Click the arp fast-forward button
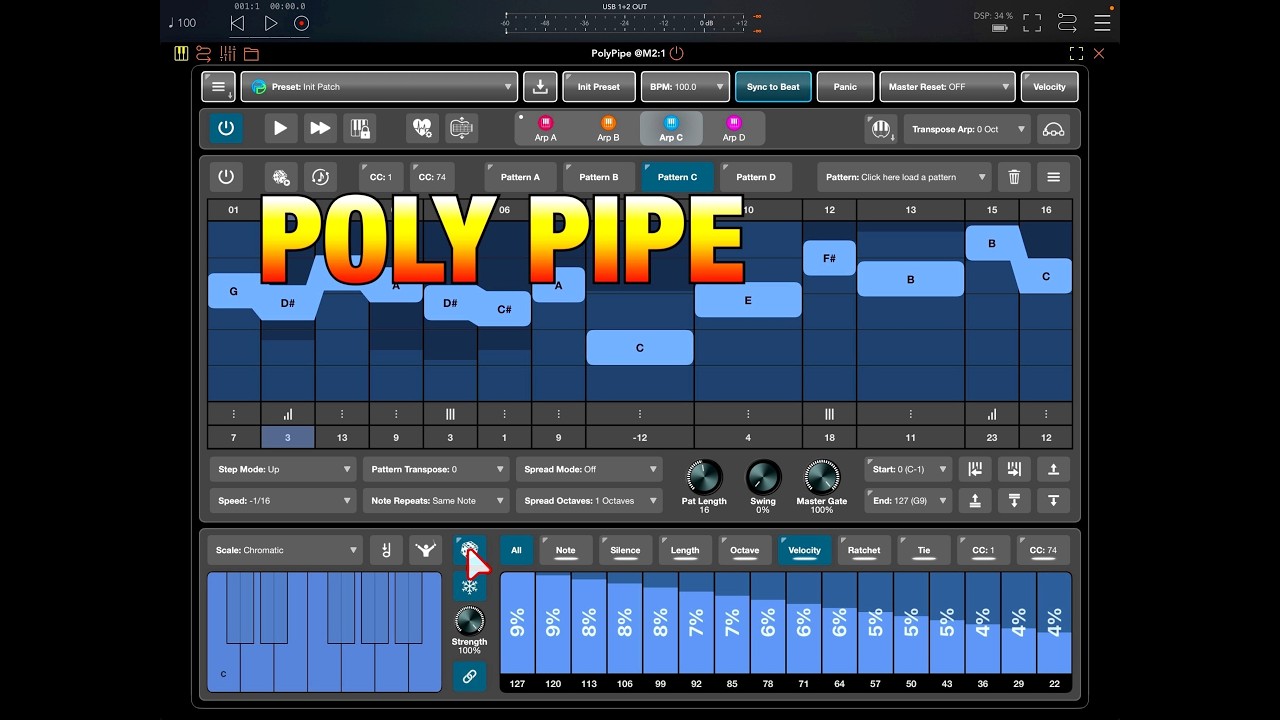The height and width of the screenshot is (720, 1280). (x=320, y=128)
